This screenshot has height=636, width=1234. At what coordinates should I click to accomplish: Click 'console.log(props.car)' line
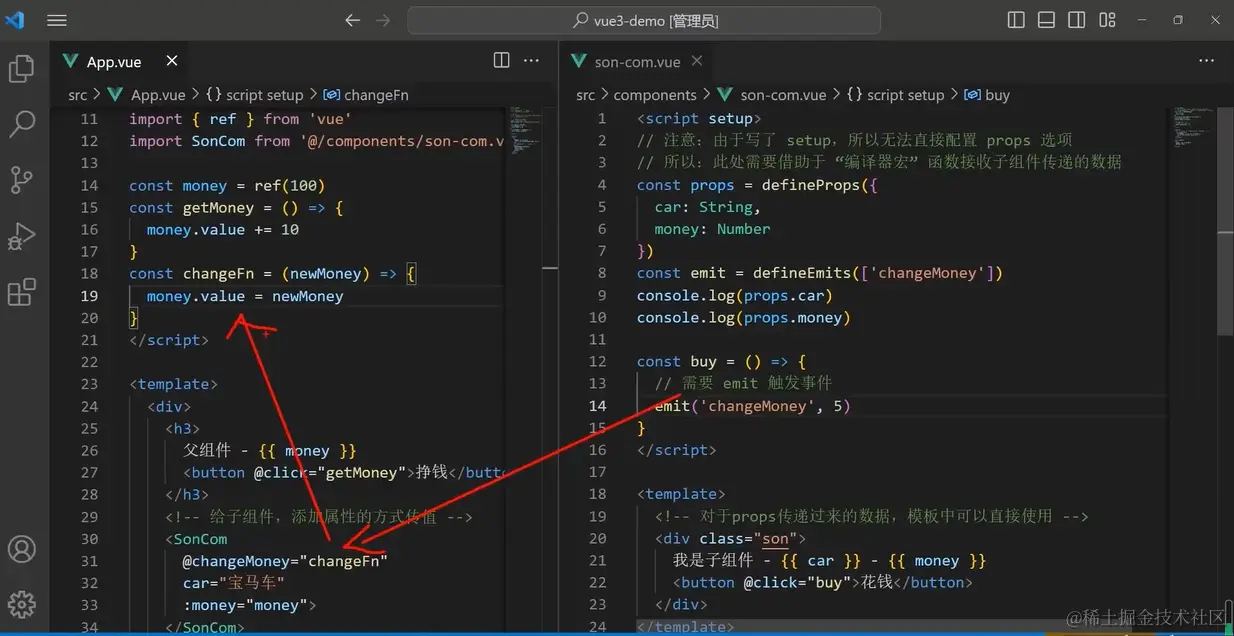pos(734,295)
